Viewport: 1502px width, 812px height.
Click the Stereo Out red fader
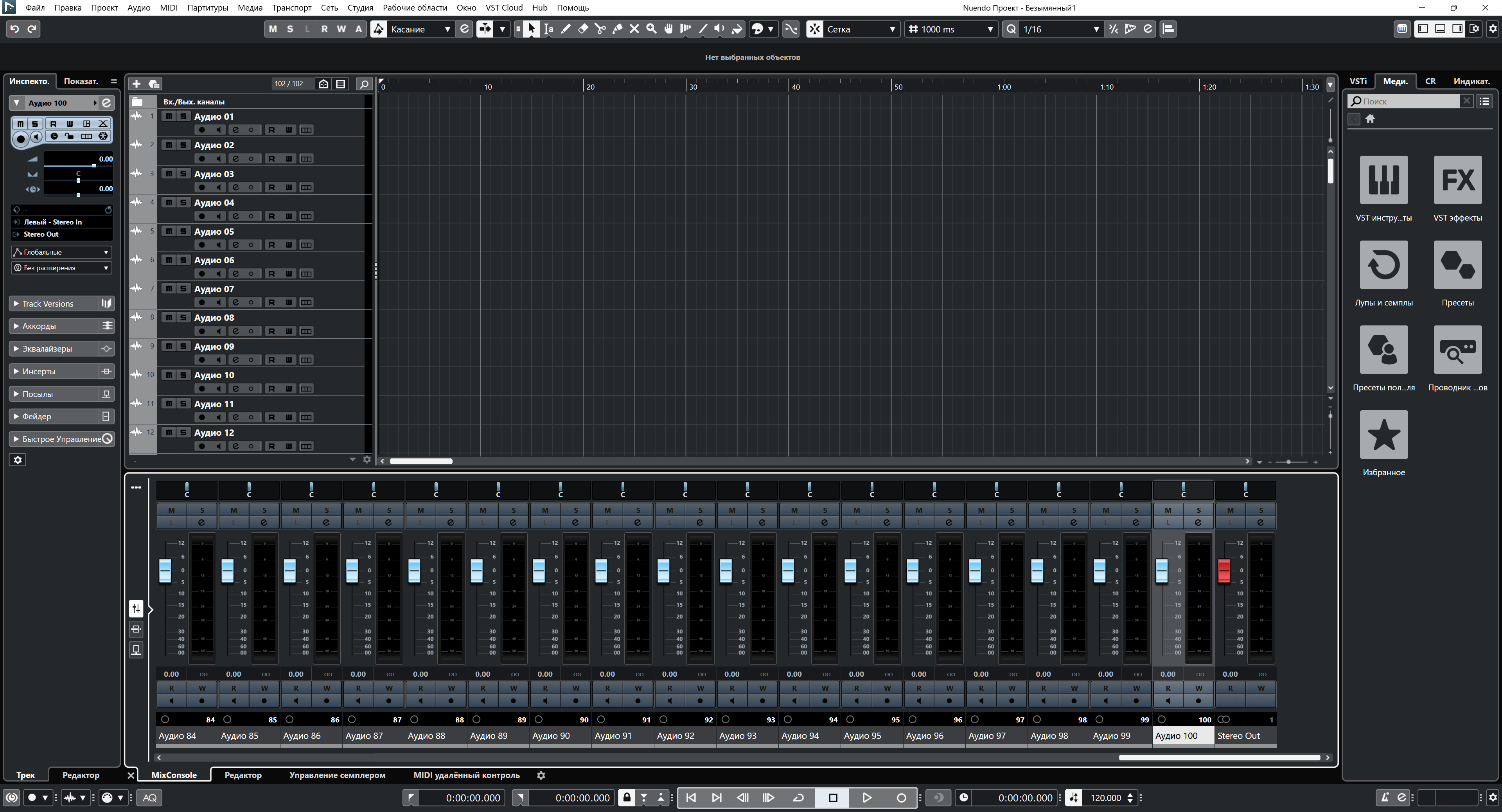pos(1224,570)
